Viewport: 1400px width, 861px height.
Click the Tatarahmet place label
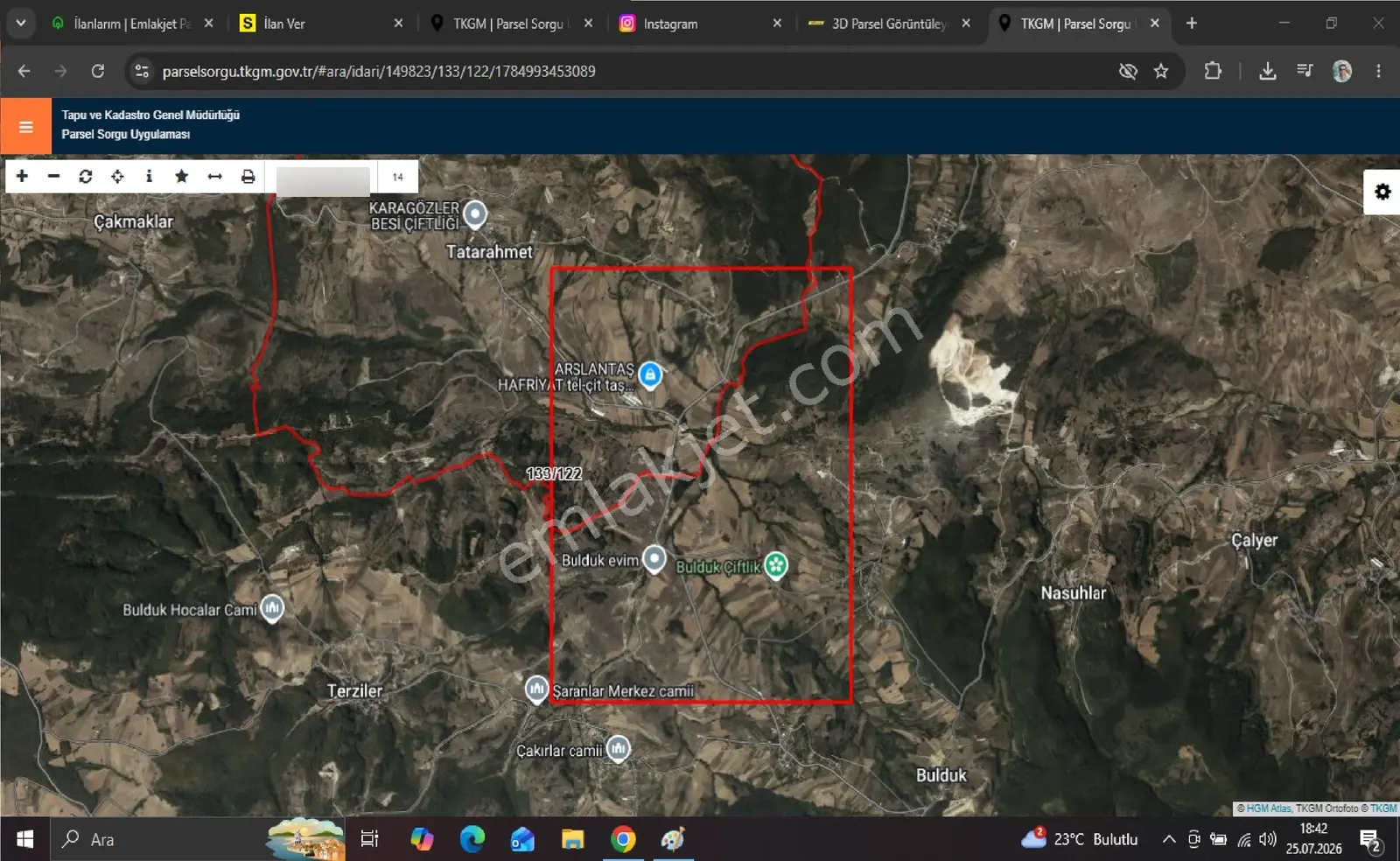click(489, 252)
